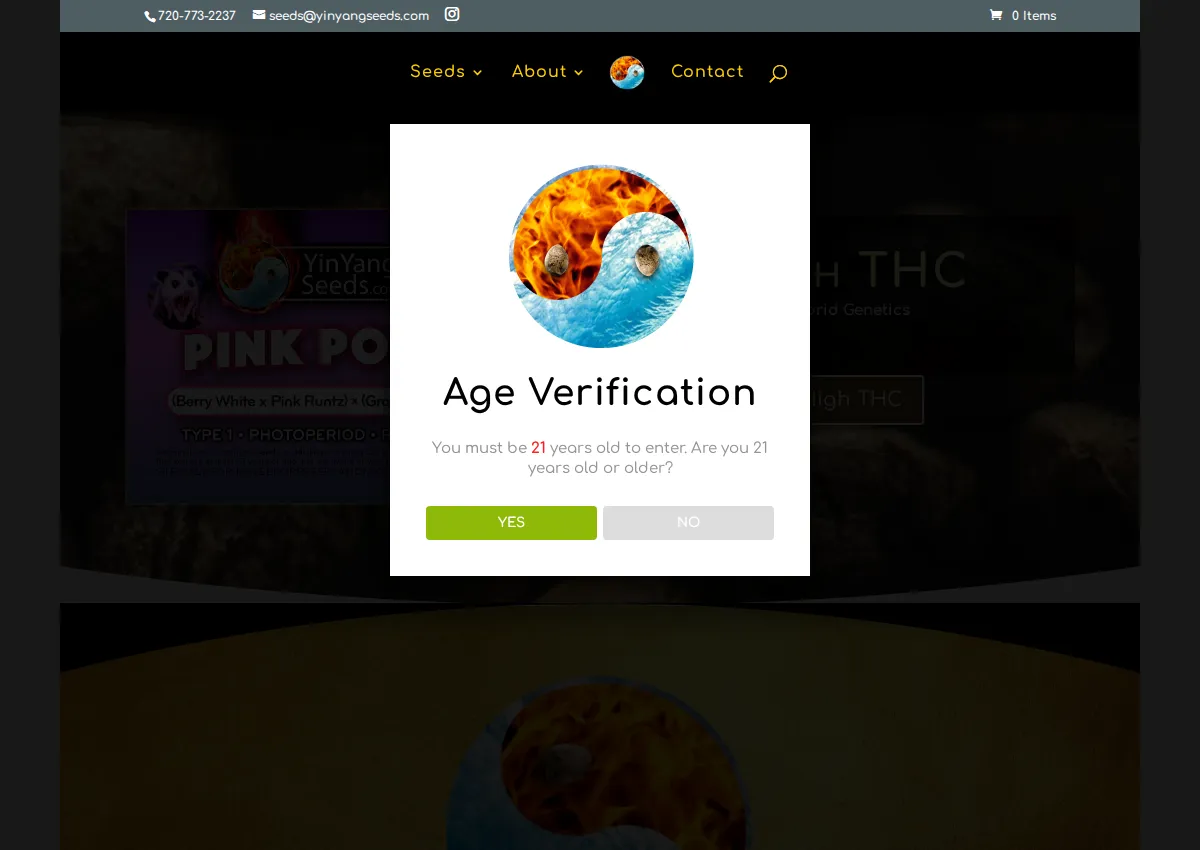Decline age verification with NO button

688,523
